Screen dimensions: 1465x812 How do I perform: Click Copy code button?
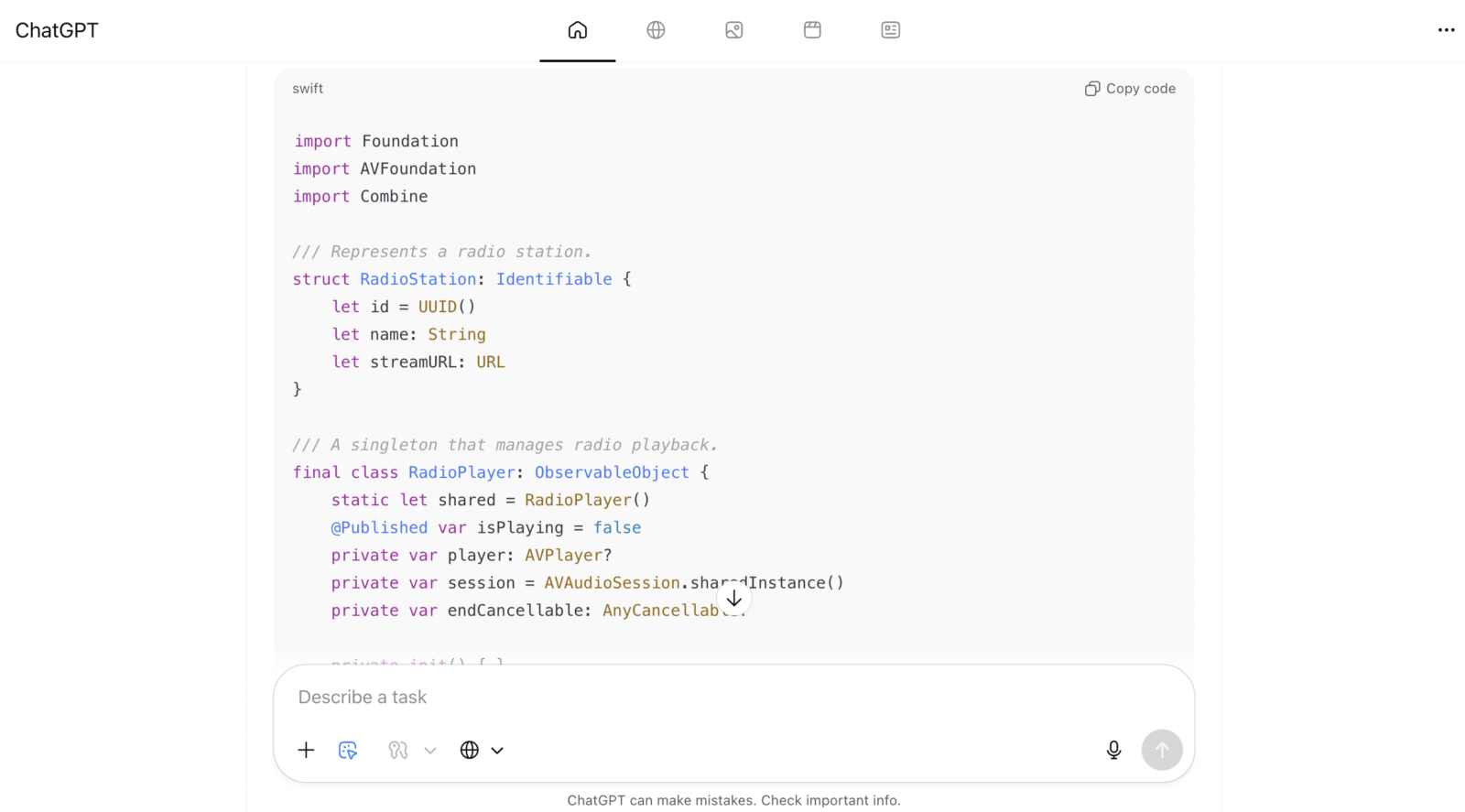1130,89
